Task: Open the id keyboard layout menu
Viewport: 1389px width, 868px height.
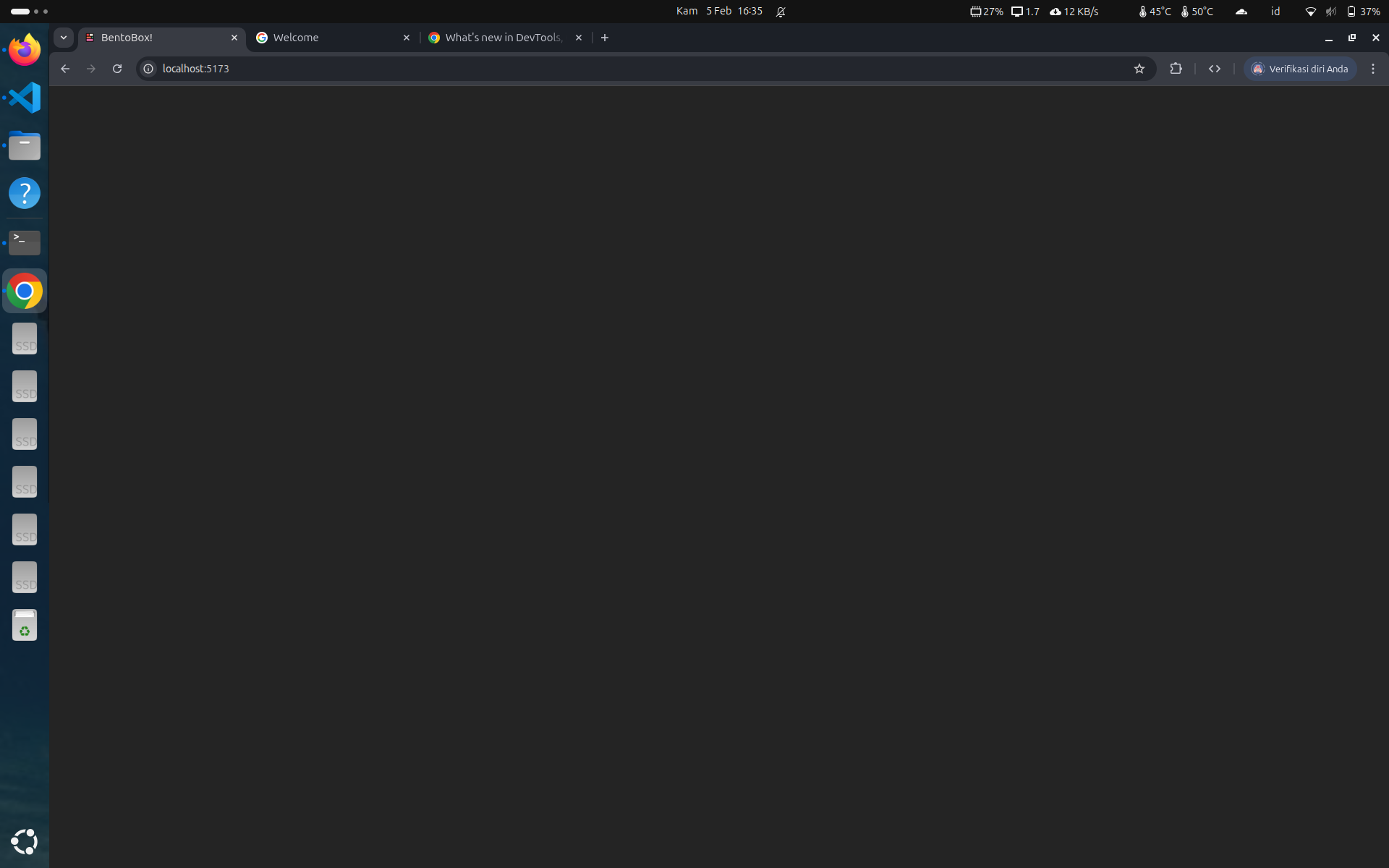Action: pos(1275,12)
